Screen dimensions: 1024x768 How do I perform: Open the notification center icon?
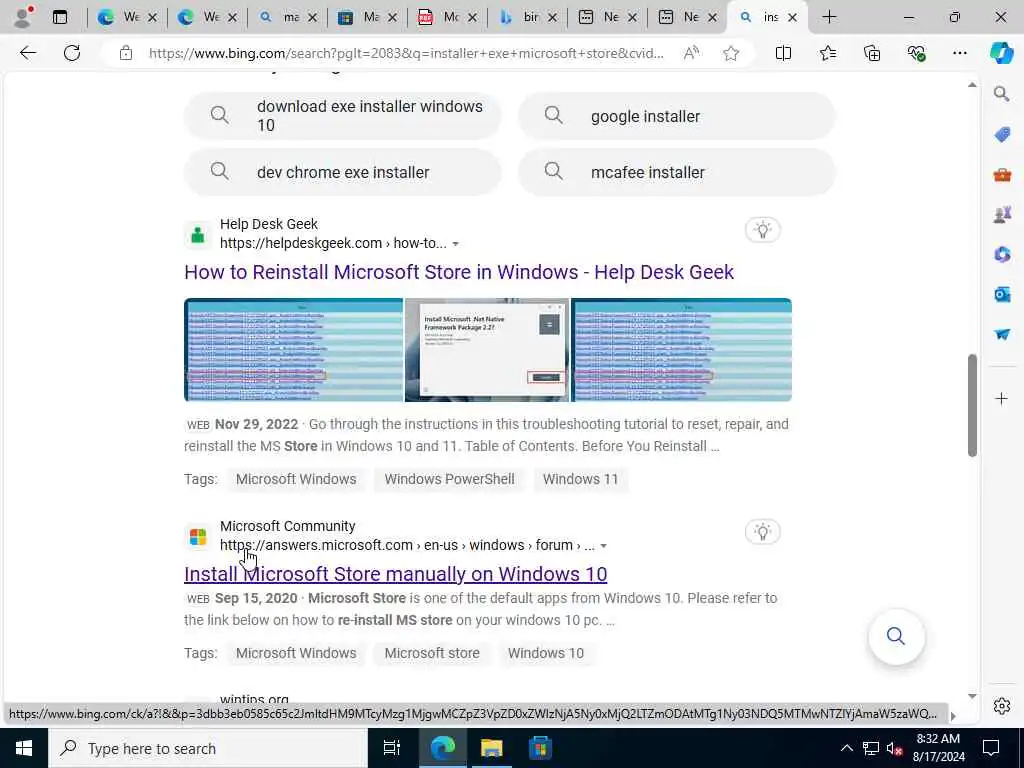pyautogui.click(x=991, y=748)
